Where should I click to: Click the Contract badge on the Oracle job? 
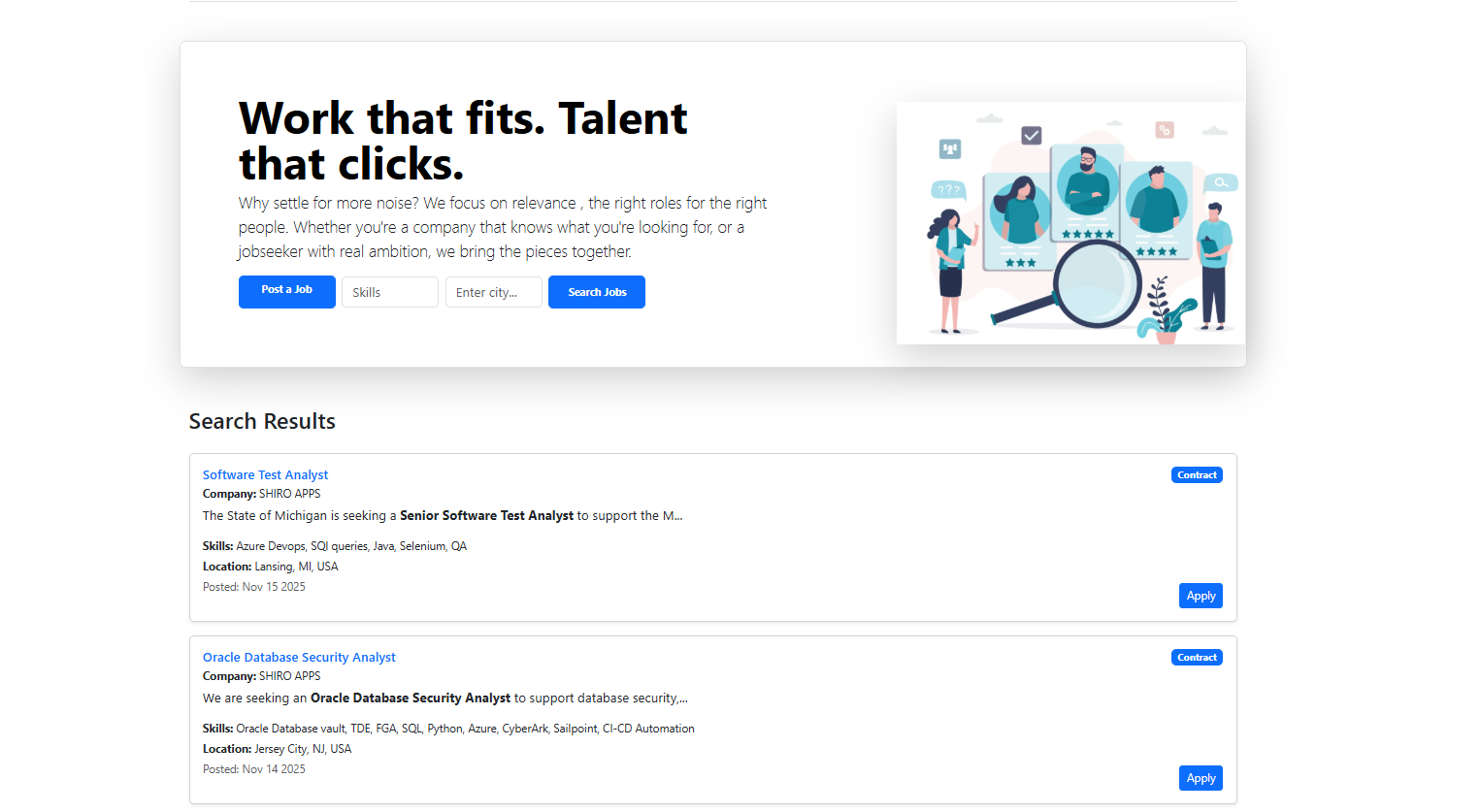(1197, 657)
